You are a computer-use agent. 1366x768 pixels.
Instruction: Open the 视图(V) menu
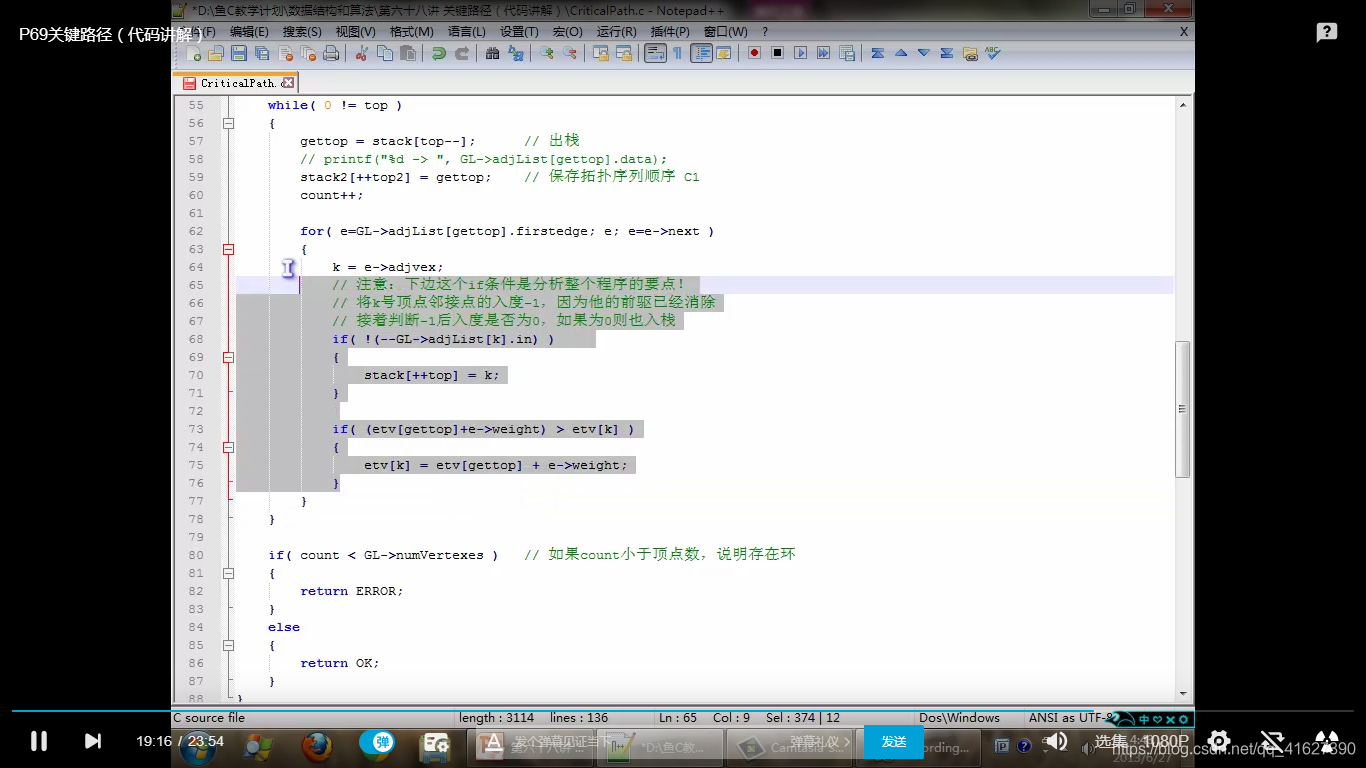click(355, 31)
